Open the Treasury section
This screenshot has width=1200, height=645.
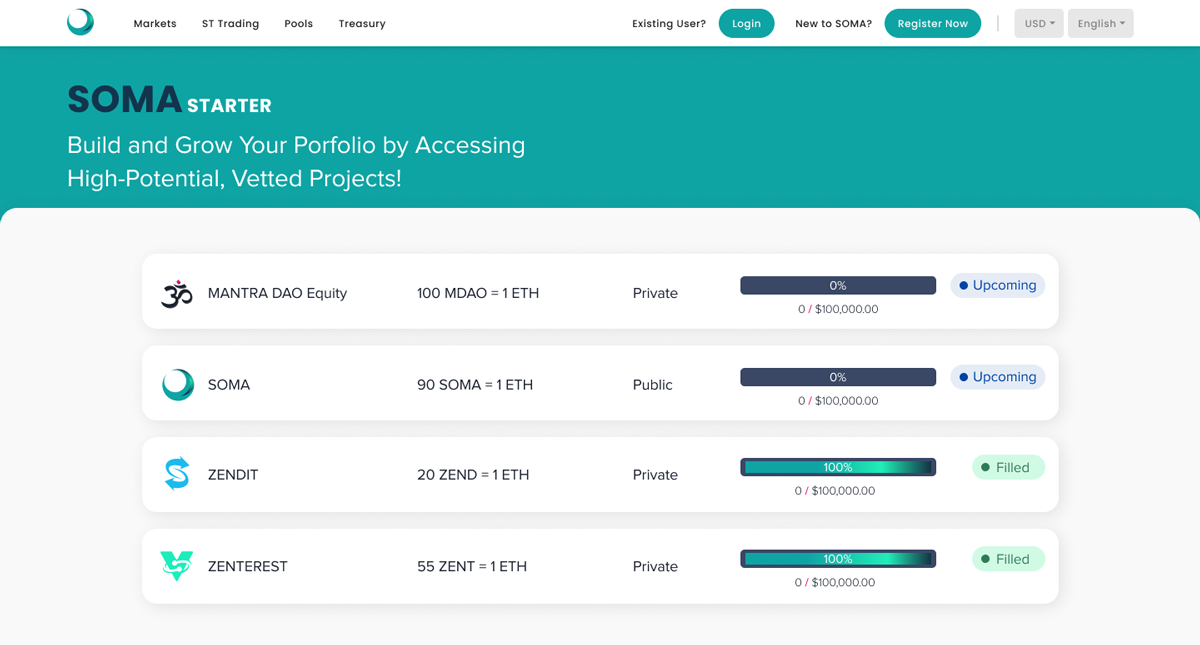point(362,23)
